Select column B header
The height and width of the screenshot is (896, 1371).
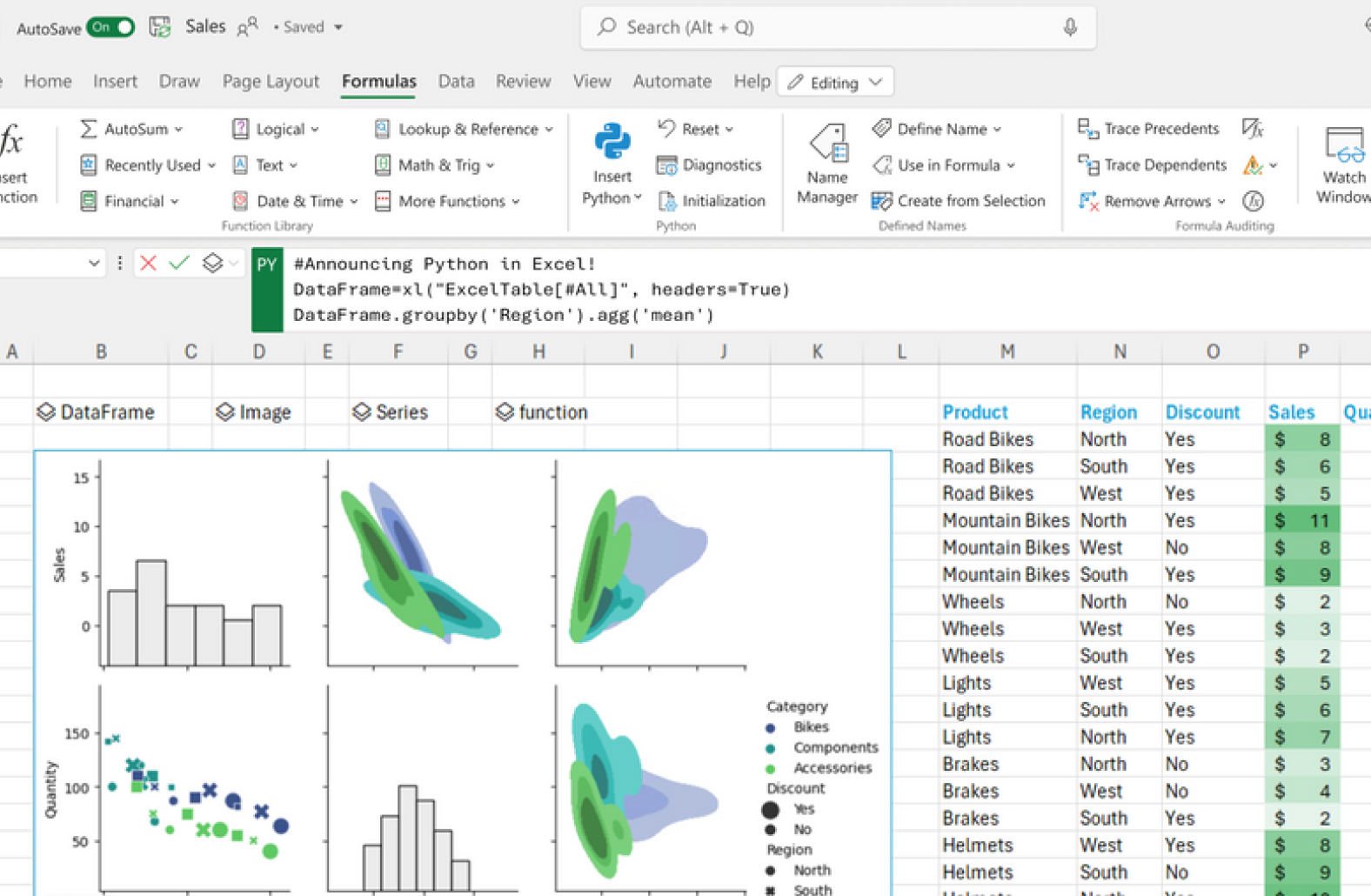101,351
